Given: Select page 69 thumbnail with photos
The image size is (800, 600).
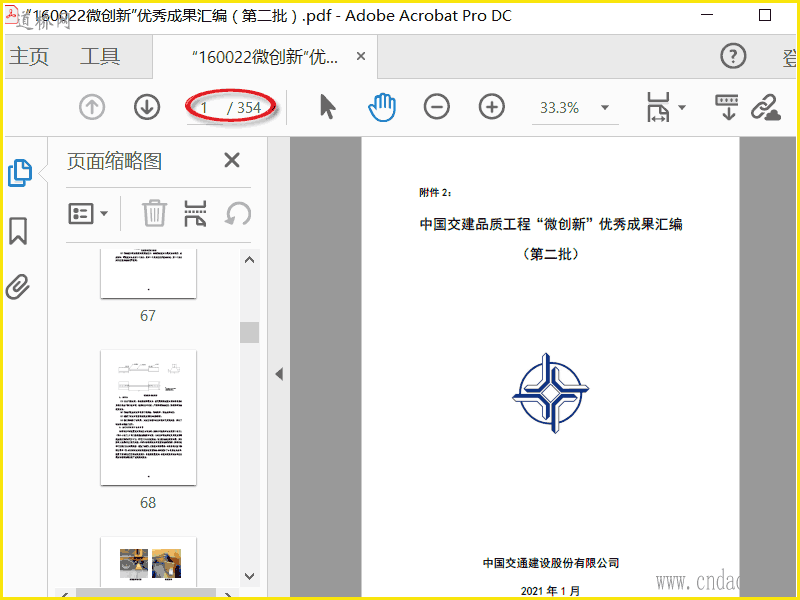Looking at the screenshot, I should 148,561.
